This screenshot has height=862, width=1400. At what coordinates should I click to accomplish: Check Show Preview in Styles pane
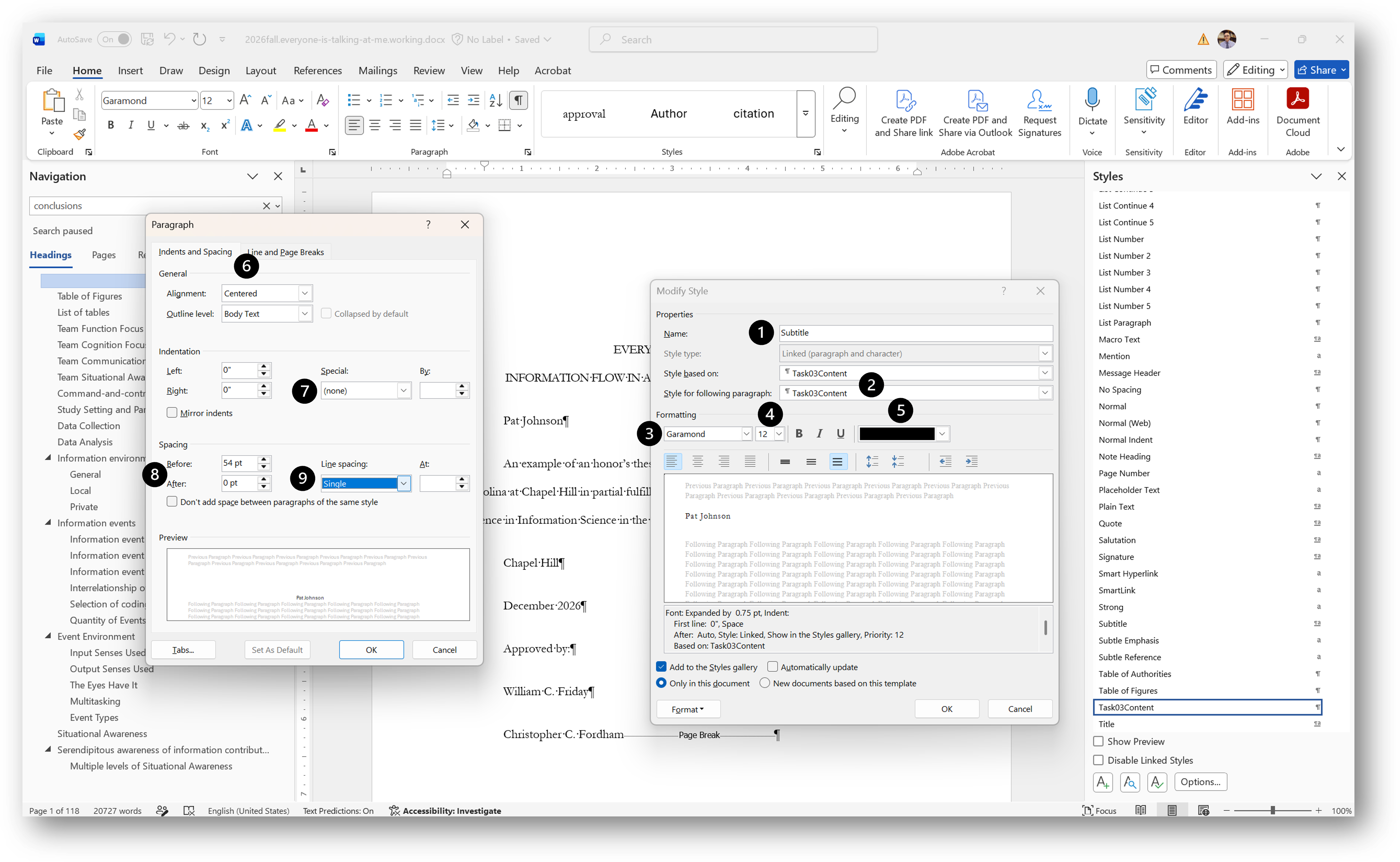tap(1098, 741)
